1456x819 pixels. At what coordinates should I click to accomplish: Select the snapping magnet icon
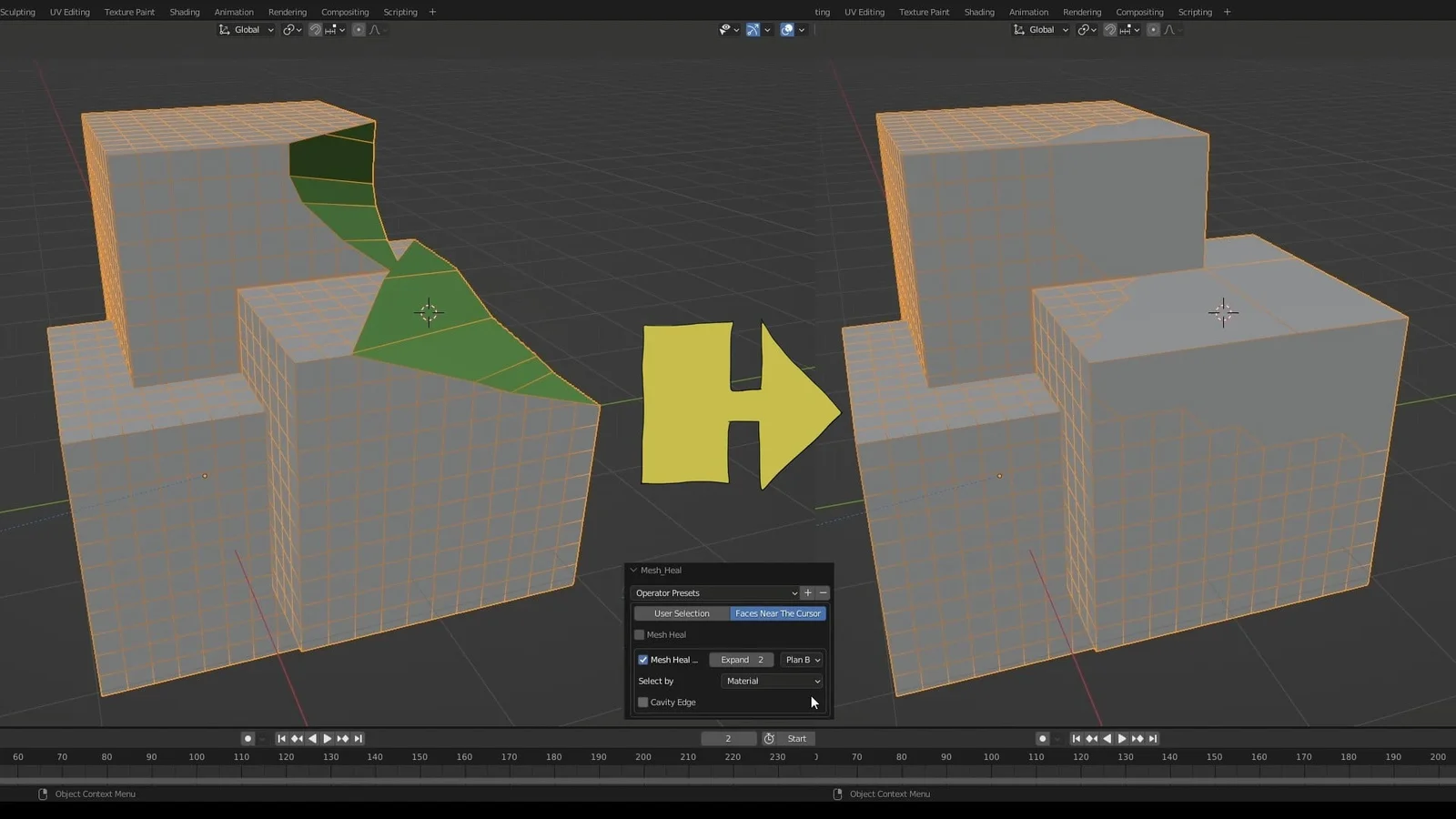(314, 29)
